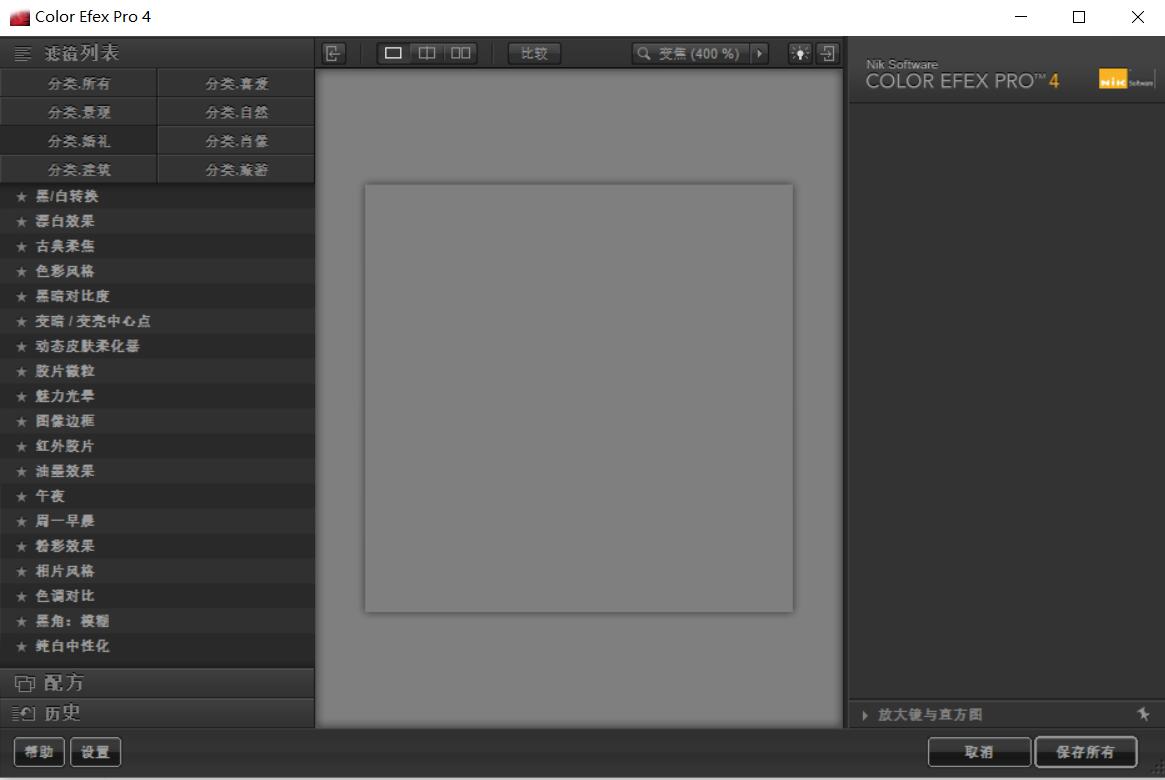Click the 配方 recipes icon

25,683
